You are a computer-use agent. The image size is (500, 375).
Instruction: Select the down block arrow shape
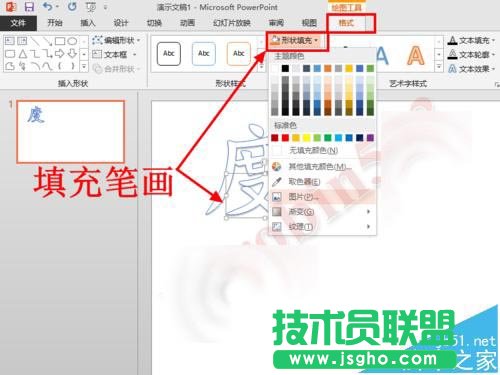point(72,53)
